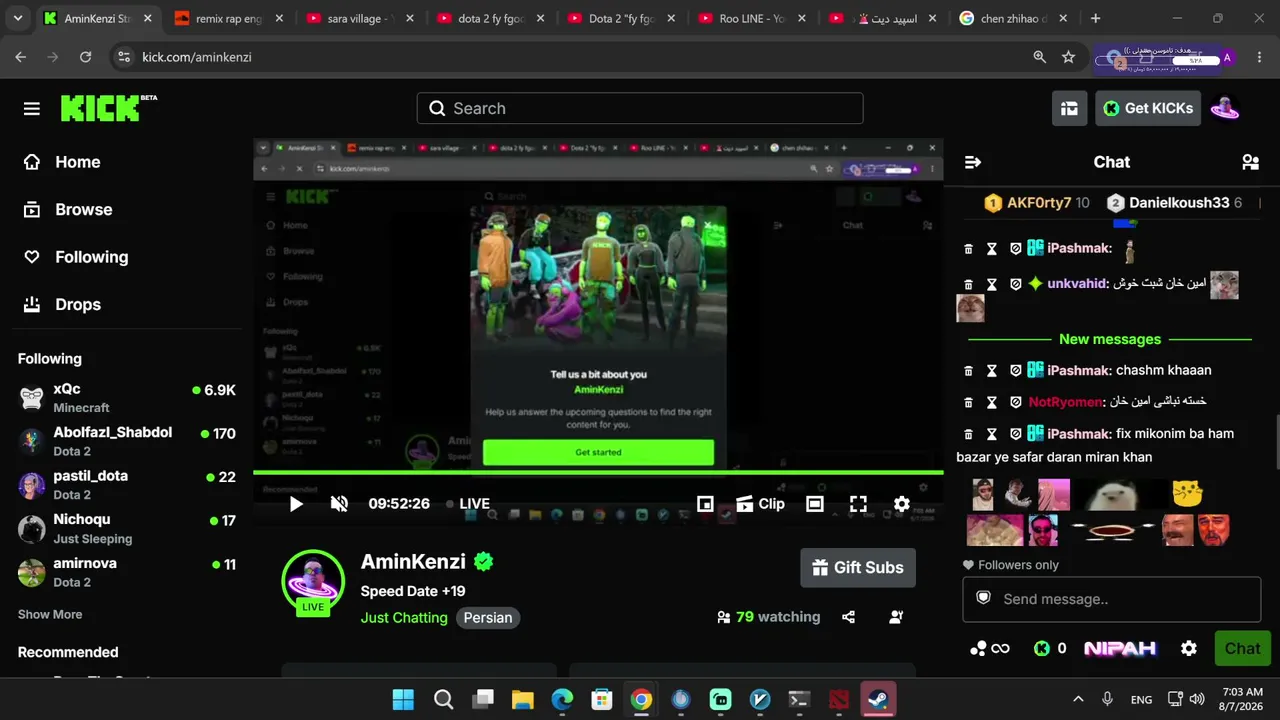Open Steam from the taskbar
The width and height of the screenshot is (1280, 720).
coord(876,699)
